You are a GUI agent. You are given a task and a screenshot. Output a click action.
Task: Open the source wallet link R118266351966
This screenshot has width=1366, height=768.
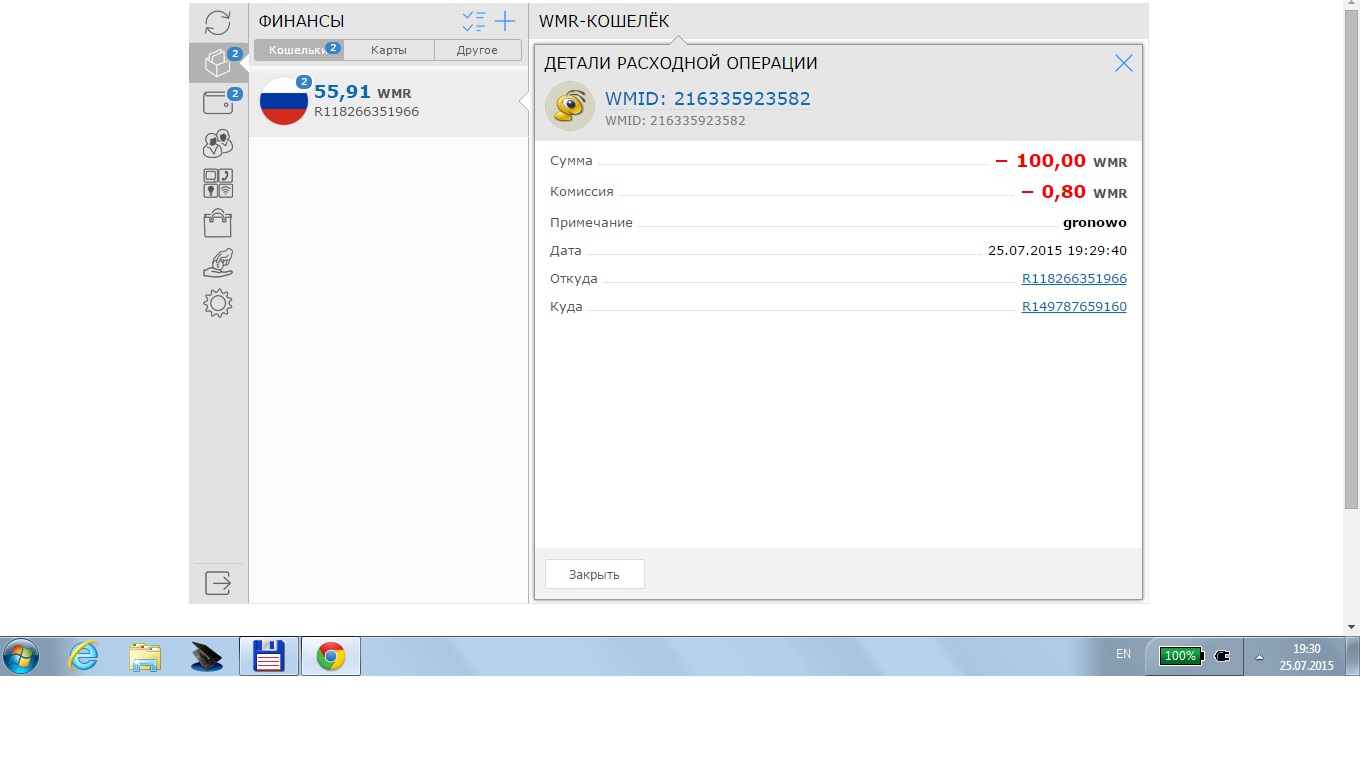click(x=1074, y=279)
